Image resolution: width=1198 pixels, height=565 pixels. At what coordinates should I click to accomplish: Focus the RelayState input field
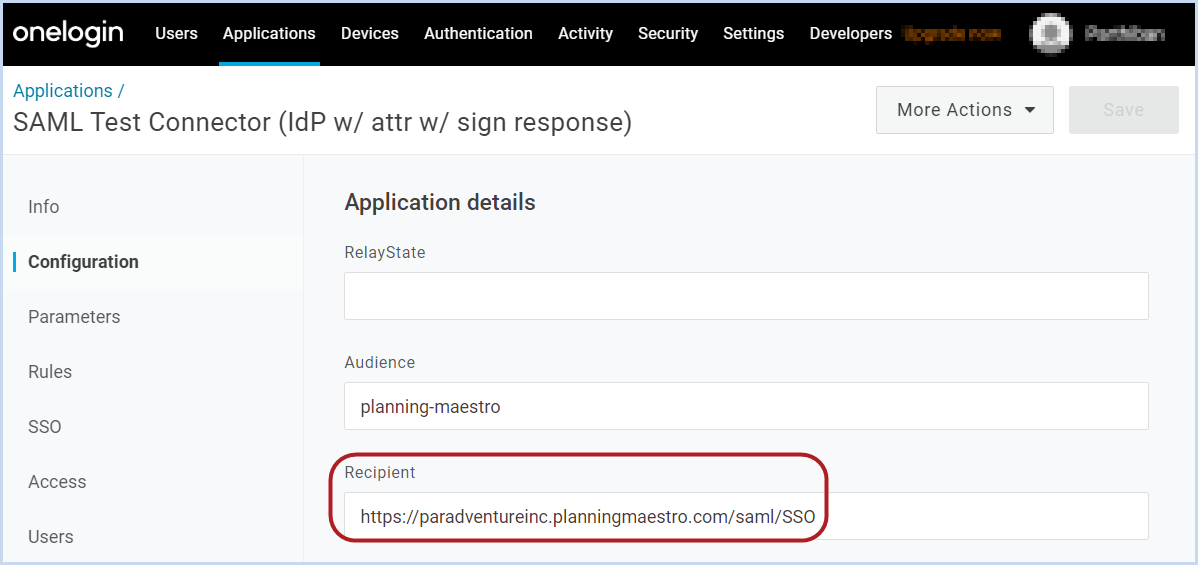[x=746, y=296]
